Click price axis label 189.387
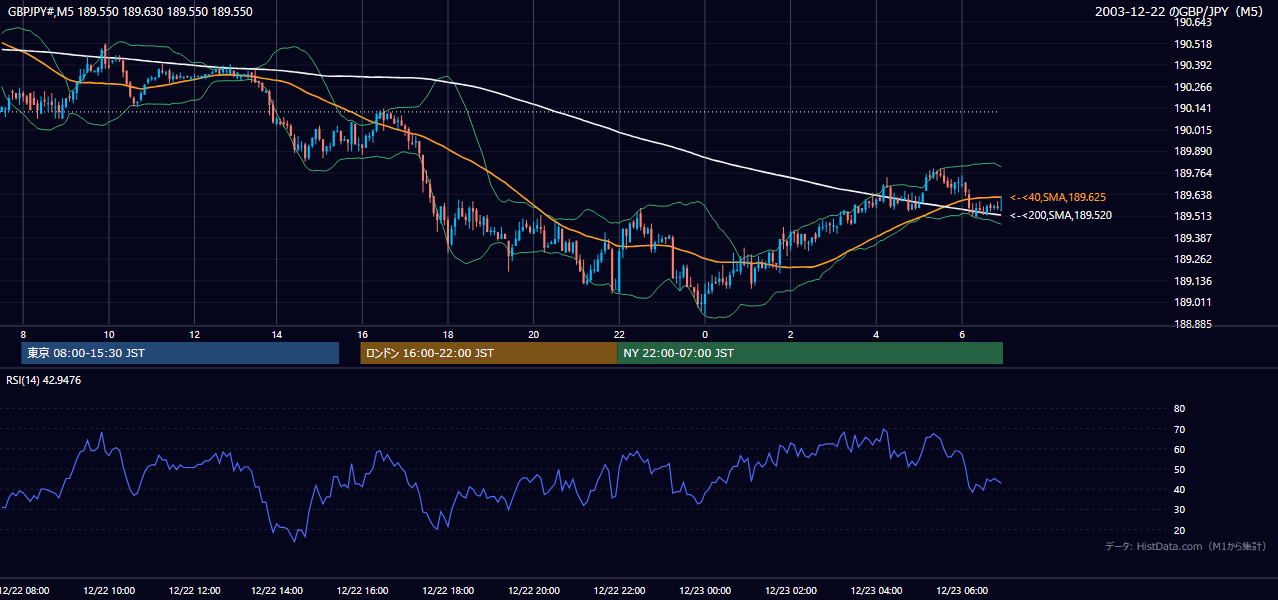 (x=1193, y=238)
